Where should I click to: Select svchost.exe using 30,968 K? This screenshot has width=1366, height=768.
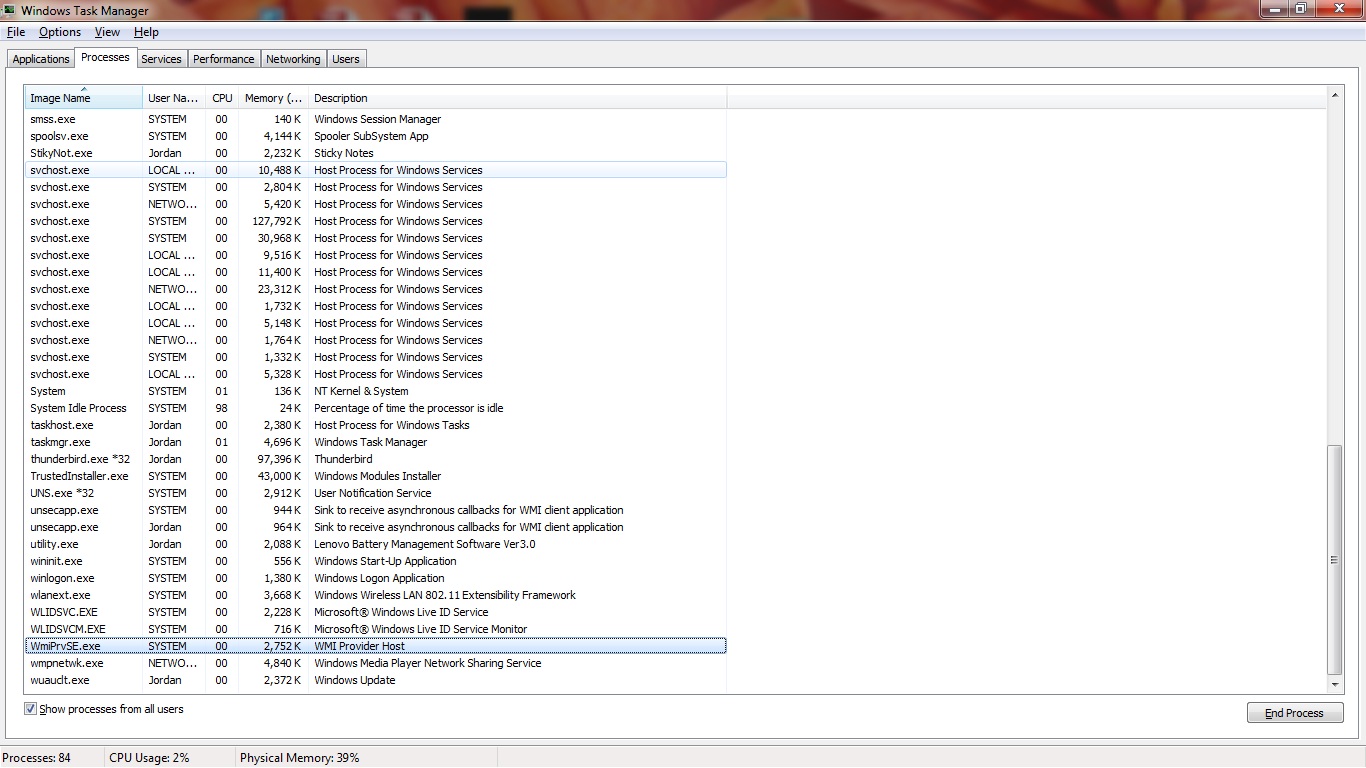coord(376,238)
